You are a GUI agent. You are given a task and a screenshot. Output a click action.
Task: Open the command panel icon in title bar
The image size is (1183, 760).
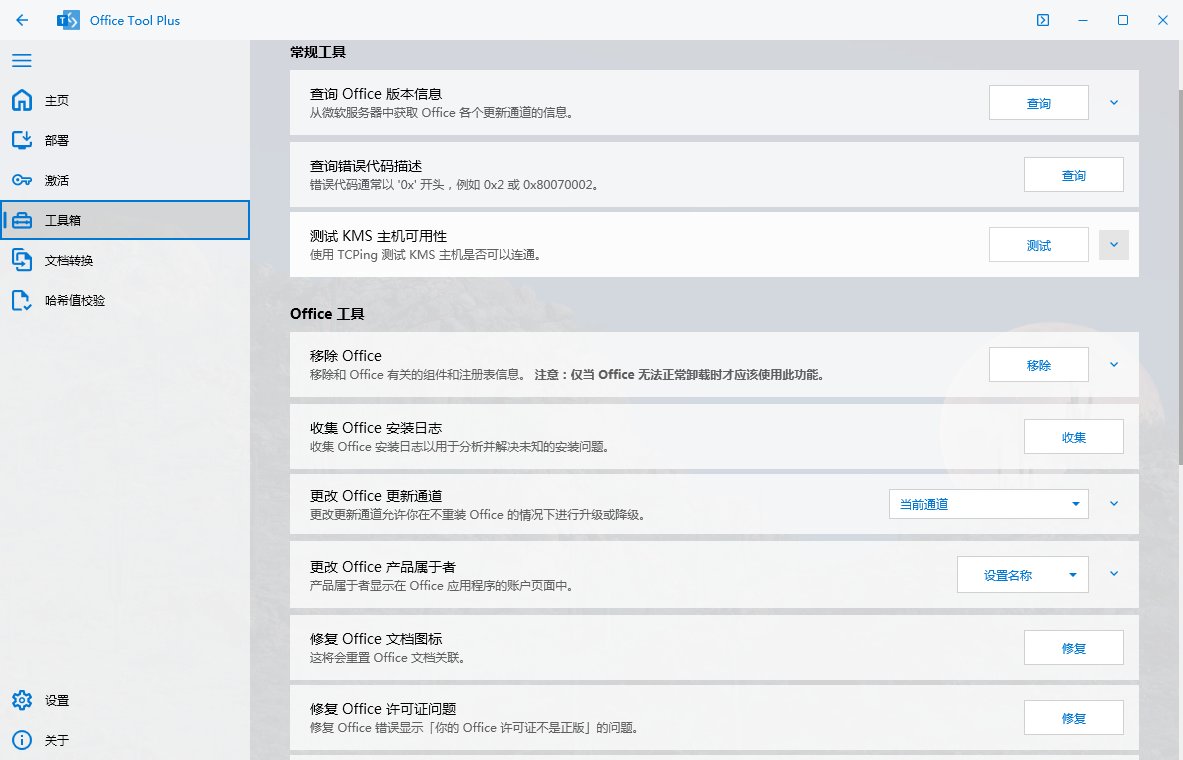point(1043,20)
